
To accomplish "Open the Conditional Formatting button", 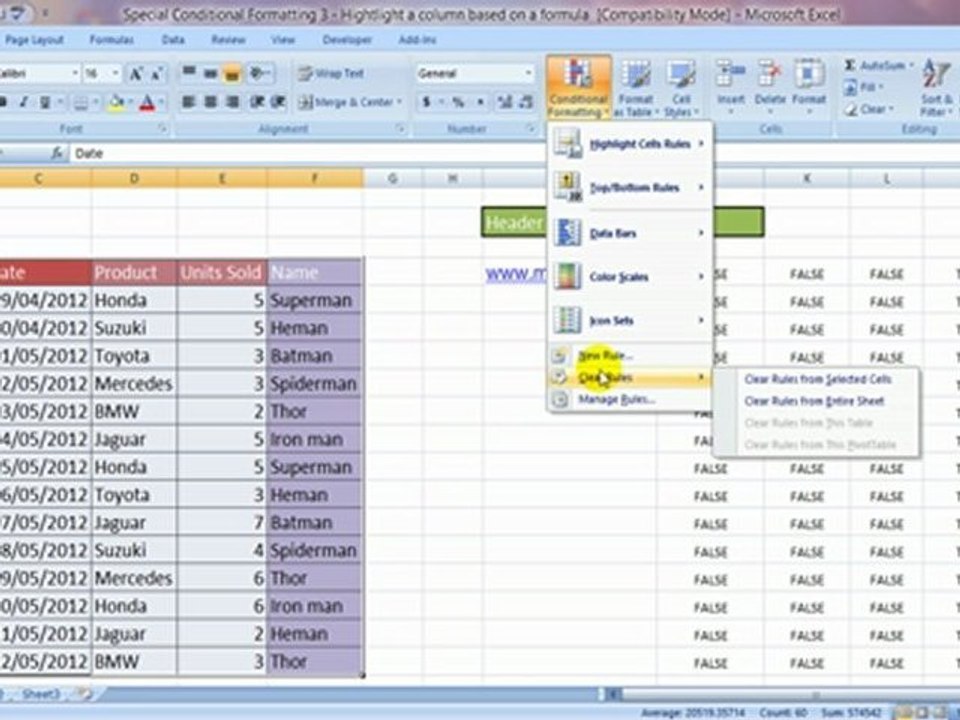I will (579, 88).
